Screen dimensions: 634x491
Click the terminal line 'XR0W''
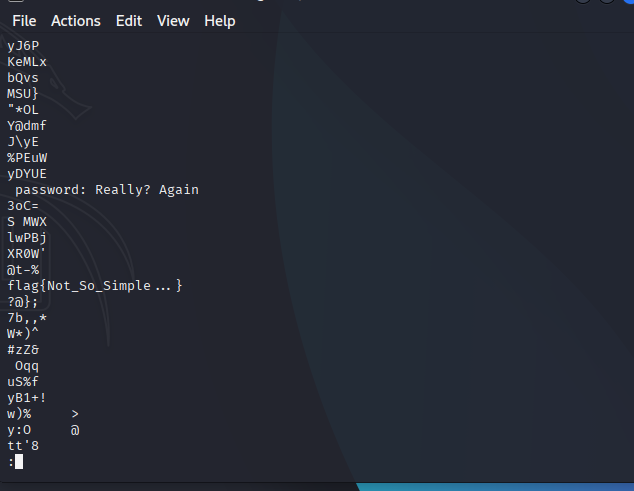coord(27,254)
